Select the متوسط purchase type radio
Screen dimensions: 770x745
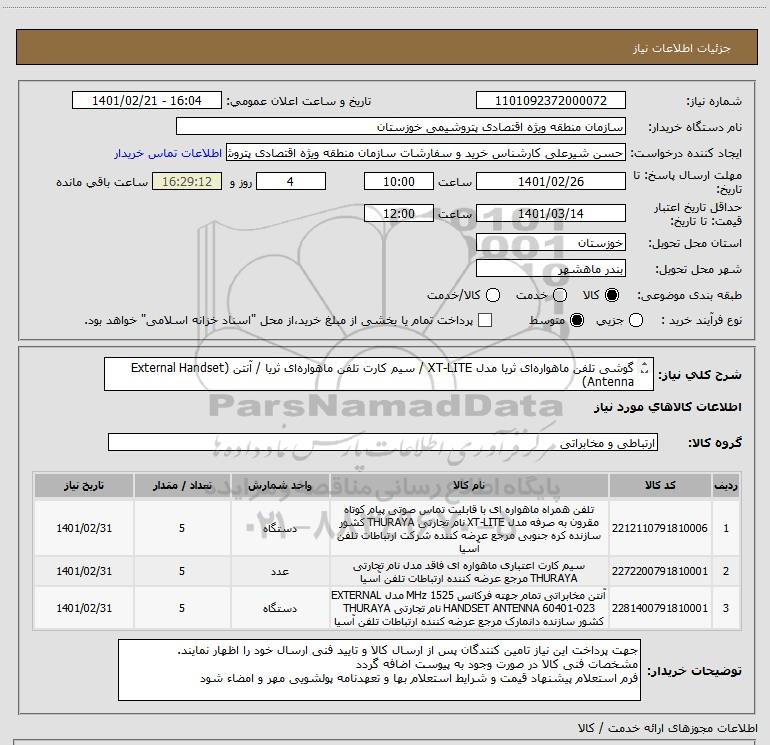tap(577, 320)
